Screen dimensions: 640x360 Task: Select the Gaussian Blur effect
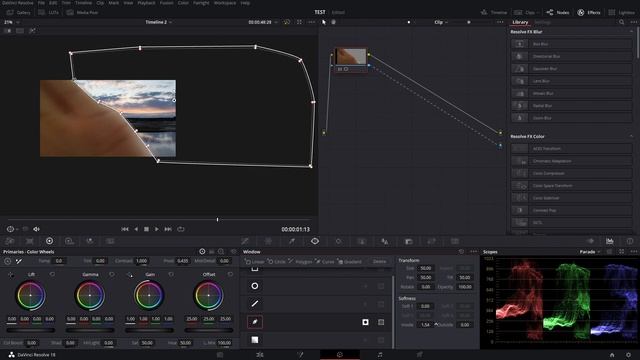point(571,69)
